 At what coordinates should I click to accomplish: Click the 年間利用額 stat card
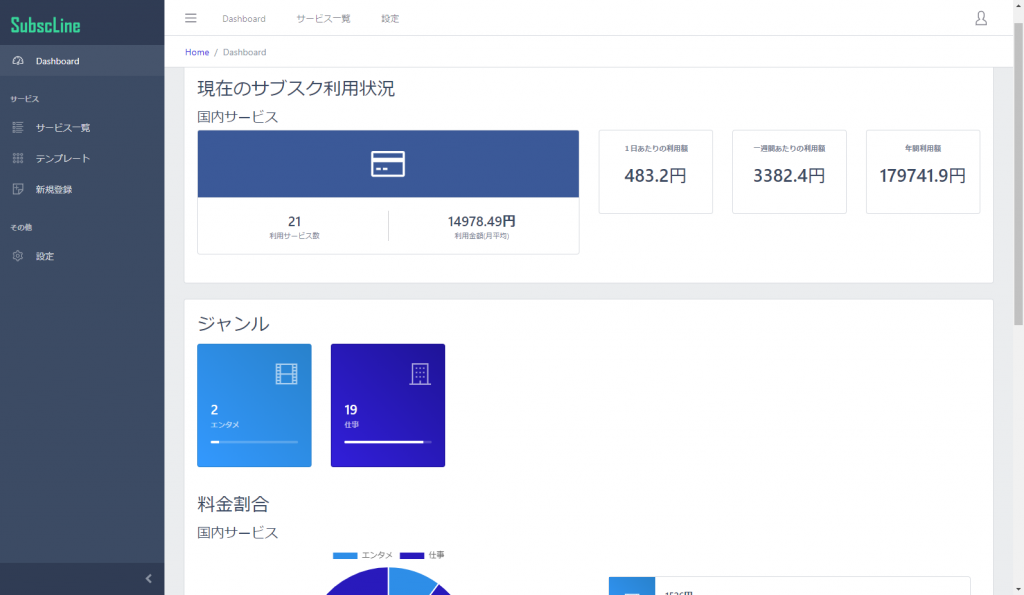(922, 171)
